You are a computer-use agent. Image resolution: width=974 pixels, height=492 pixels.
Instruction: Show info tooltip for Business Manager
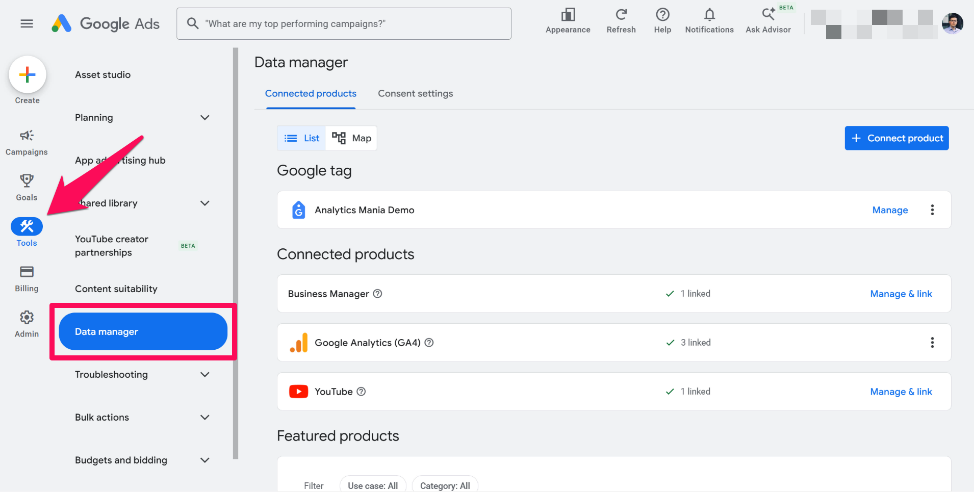pos(377,294)
